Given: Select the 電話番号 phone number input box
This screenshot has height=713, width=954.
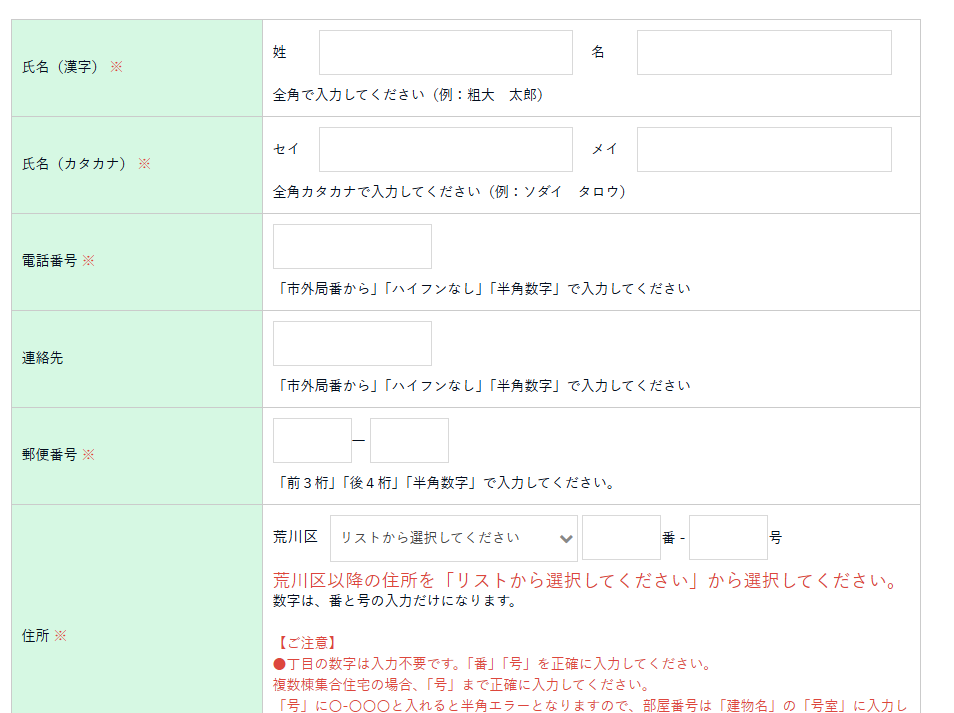Looking at the screenshot, I should click(x=352, y=247).
